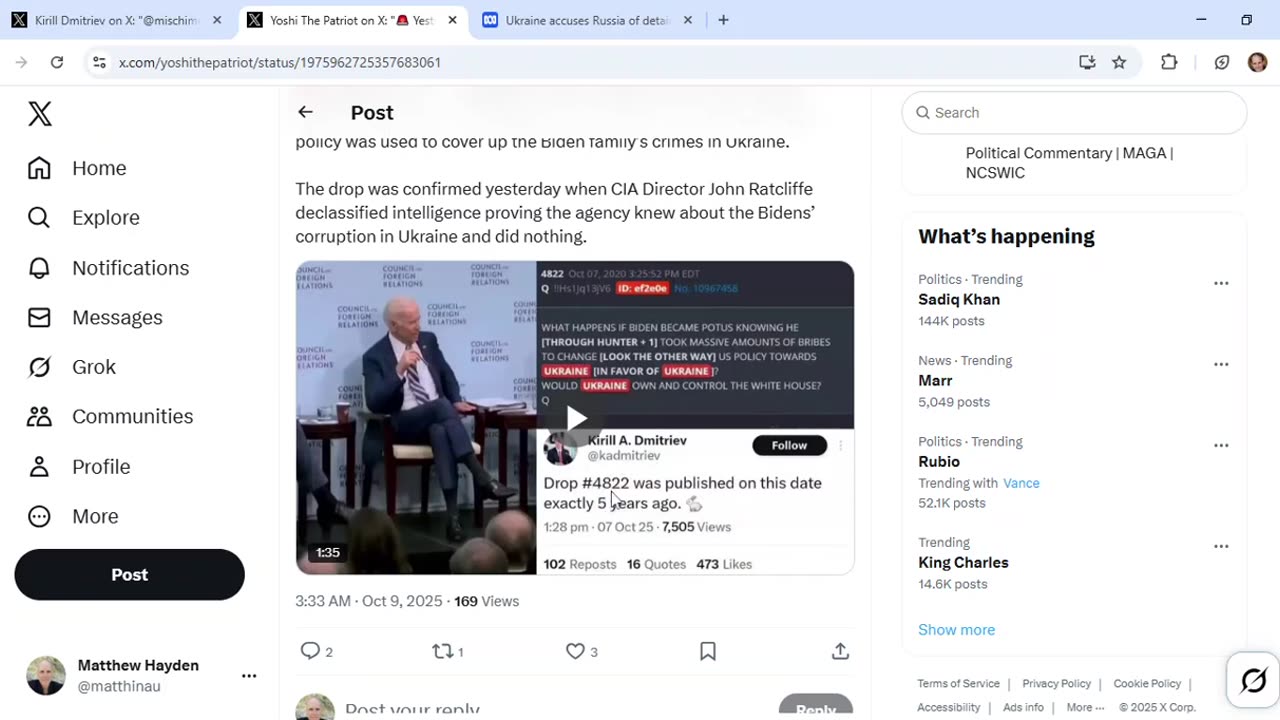The image size is (1280, 720).
Task: Click the Search input field
Action: point(1074,112)
